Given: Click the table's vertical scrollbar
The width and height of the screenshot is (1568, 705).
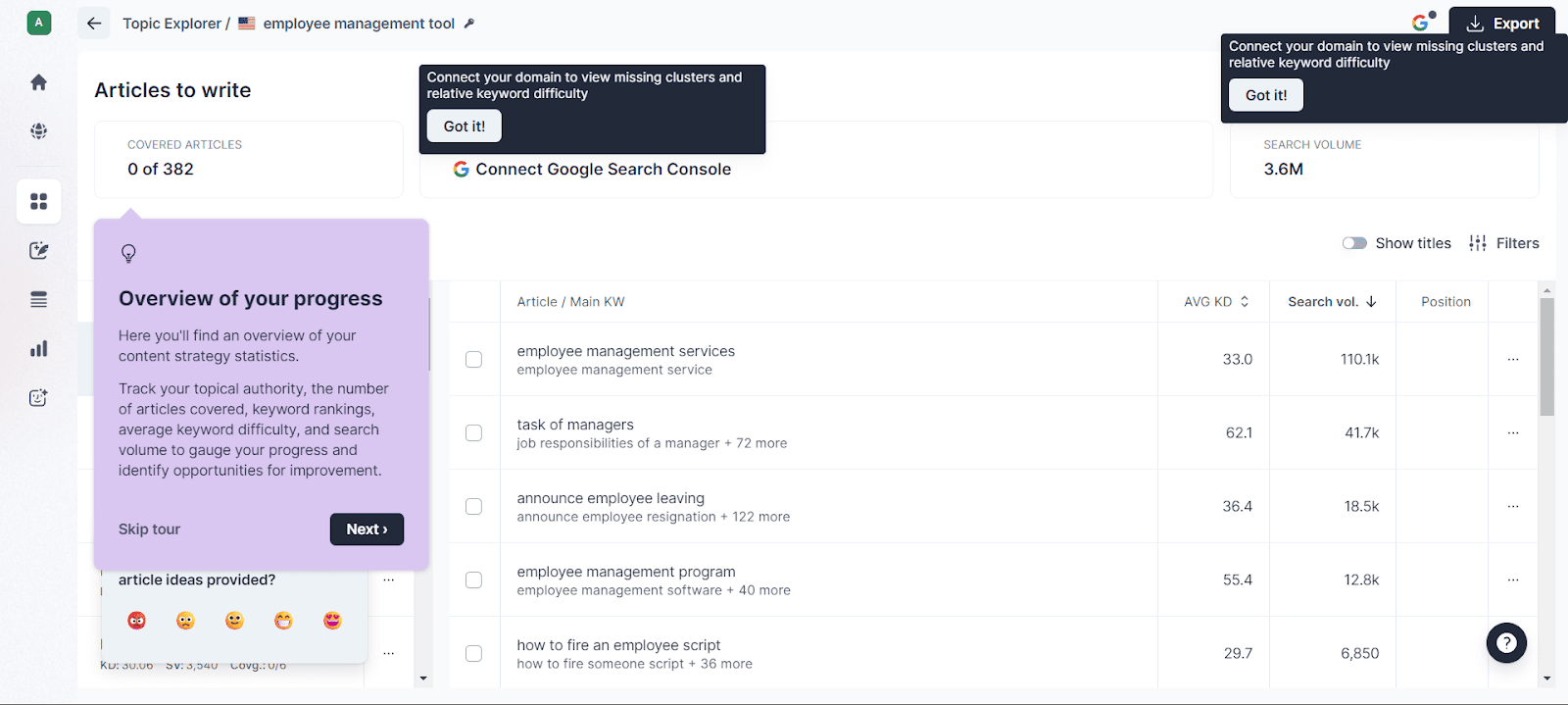Looking at the screenshot, I should coord(1547,358).
